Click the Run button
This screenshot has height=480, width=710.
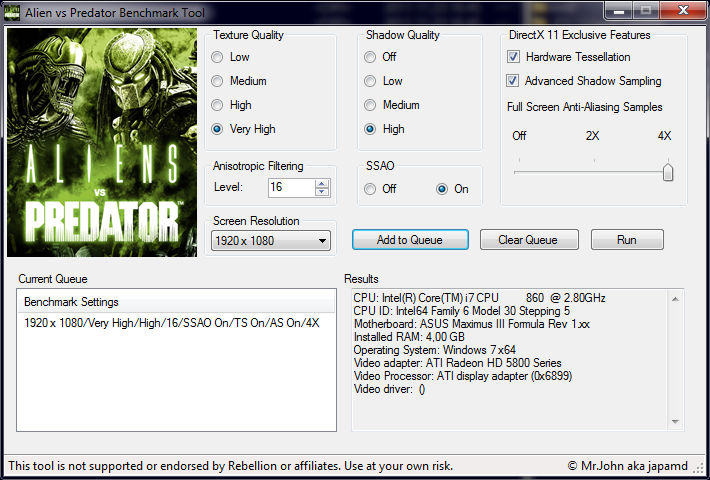(627, 240)
